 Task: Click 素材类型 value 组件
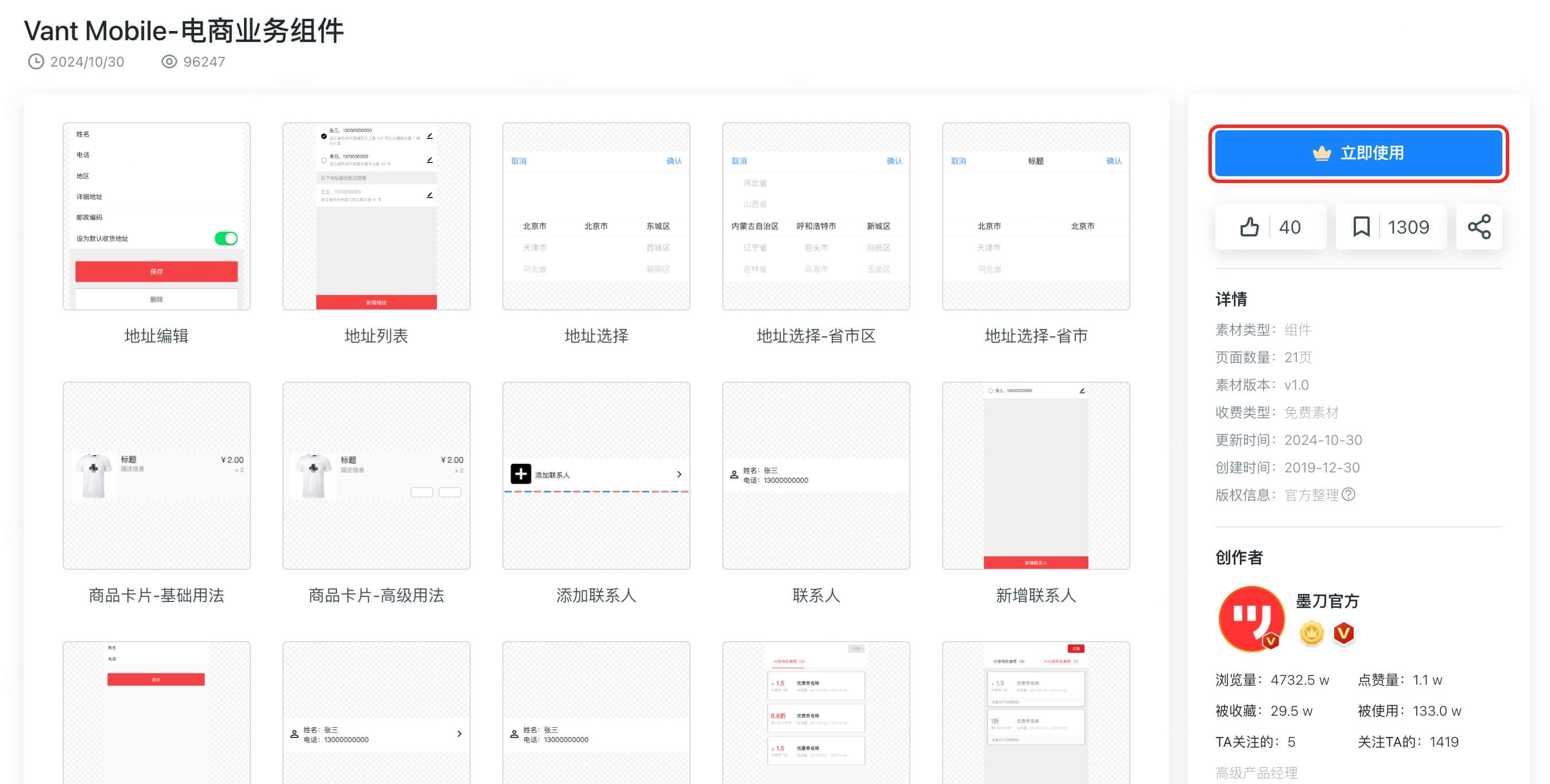click(1297, 329)
